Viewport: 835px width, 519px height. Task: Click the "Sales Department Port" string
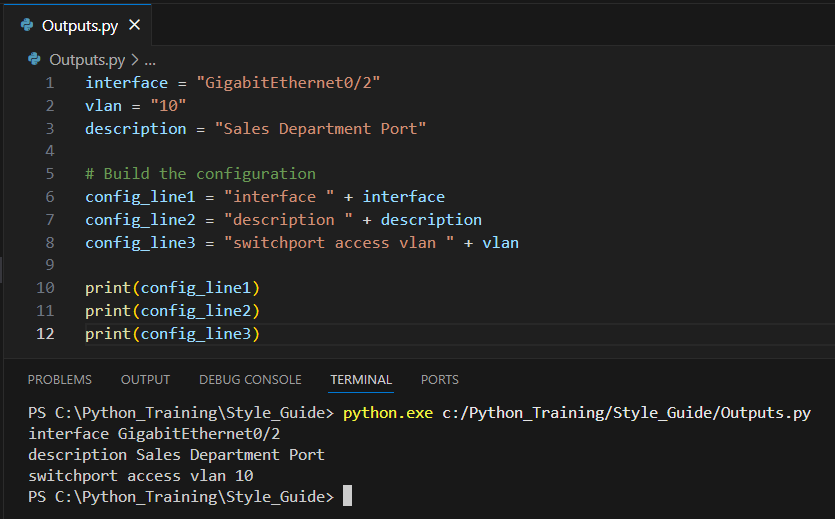tap(320, 129)
